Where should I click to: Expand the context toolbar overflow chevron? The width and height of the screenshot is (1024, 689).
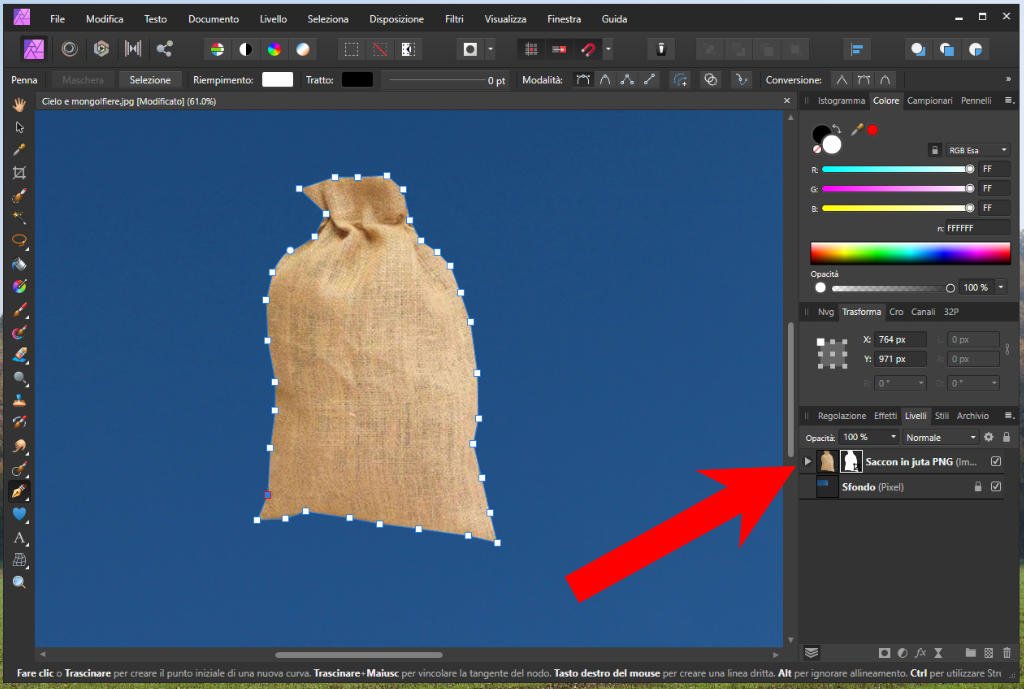[x=1008, y=80]
